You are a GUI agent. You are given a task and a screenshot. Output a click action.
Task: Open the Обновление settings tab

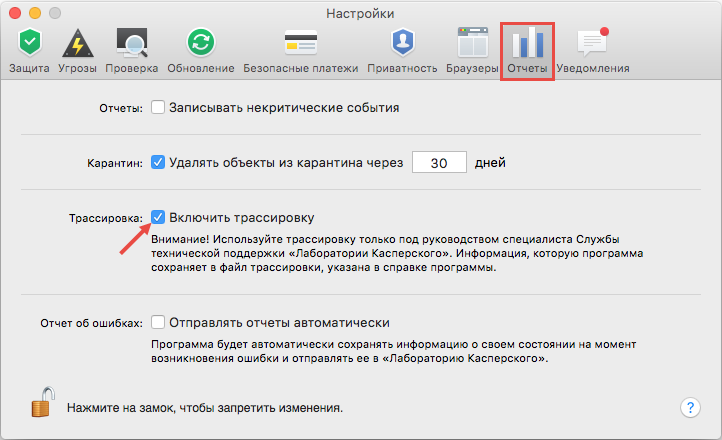tap(201, 51)
